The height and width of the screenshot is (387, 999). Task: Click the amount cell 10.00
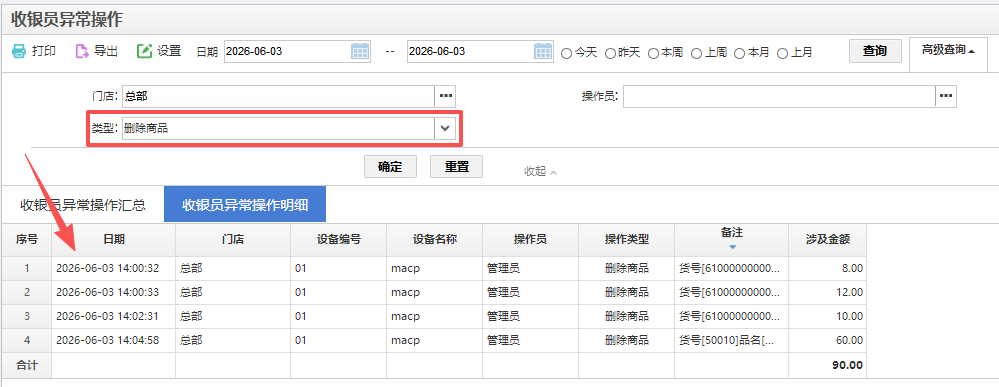point(828,317)
